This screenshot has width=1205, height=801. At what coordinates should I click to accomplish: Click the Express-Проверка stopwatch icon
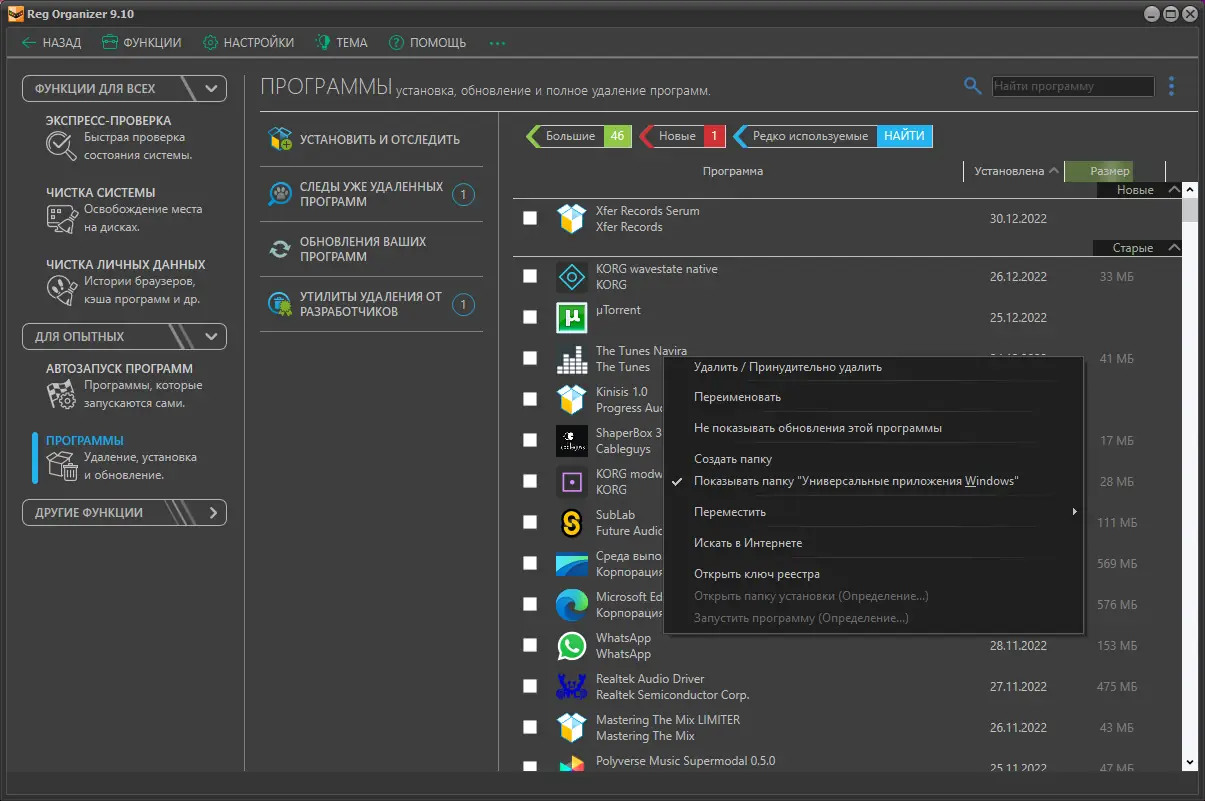[61, 146]
